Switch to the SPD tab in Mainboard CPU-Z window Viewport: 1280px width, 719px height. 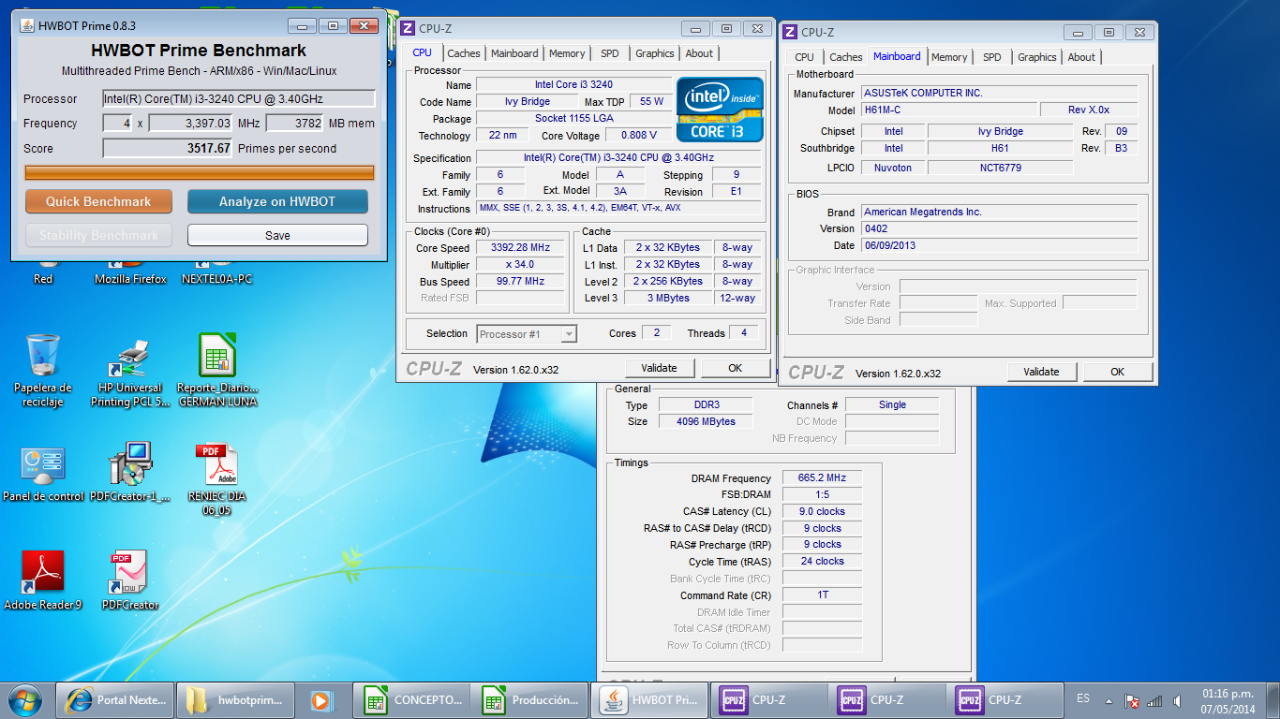[x=992, y=57]
